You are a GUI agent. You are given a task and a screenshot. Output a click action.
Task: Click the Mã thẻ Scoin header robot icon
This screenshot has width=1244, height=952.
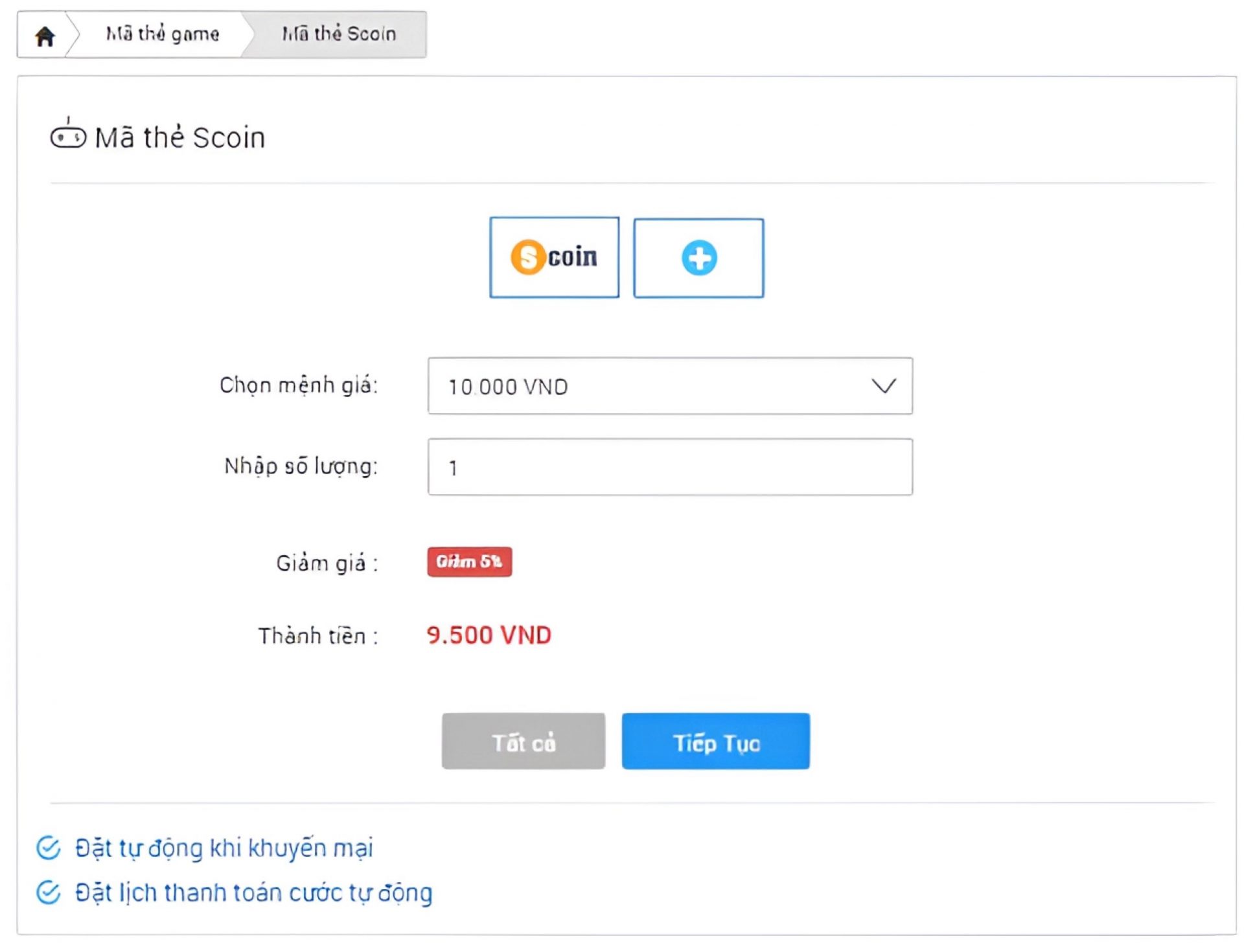click(x=69, y=136)
